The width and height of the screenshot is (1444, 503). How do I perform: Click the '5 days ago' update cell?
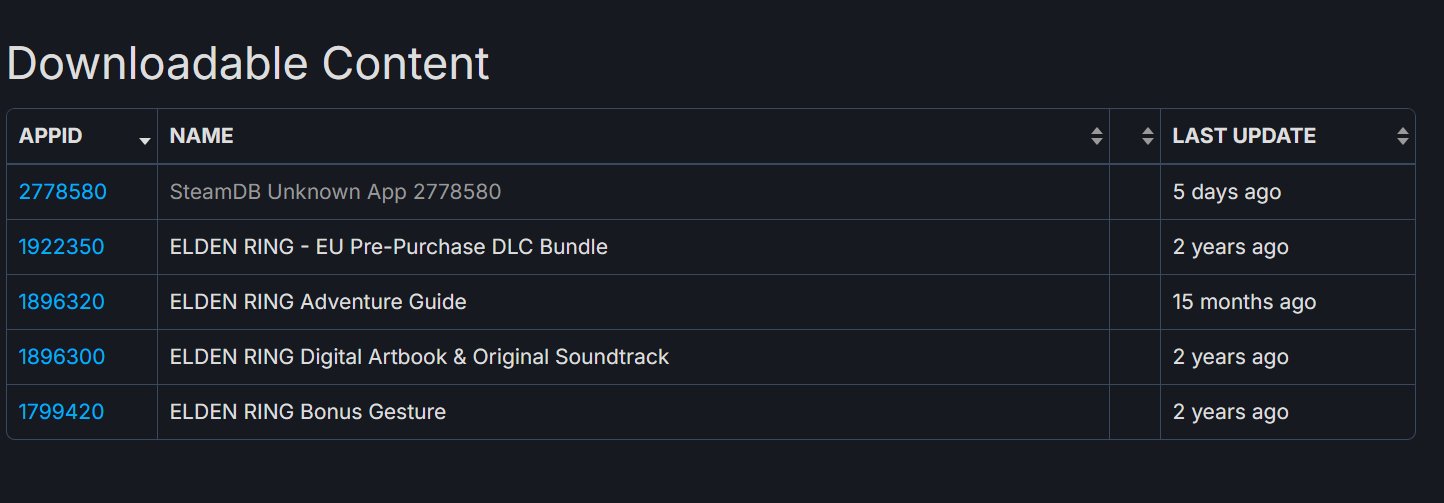pyautogui.click(x=1226, y=192)
